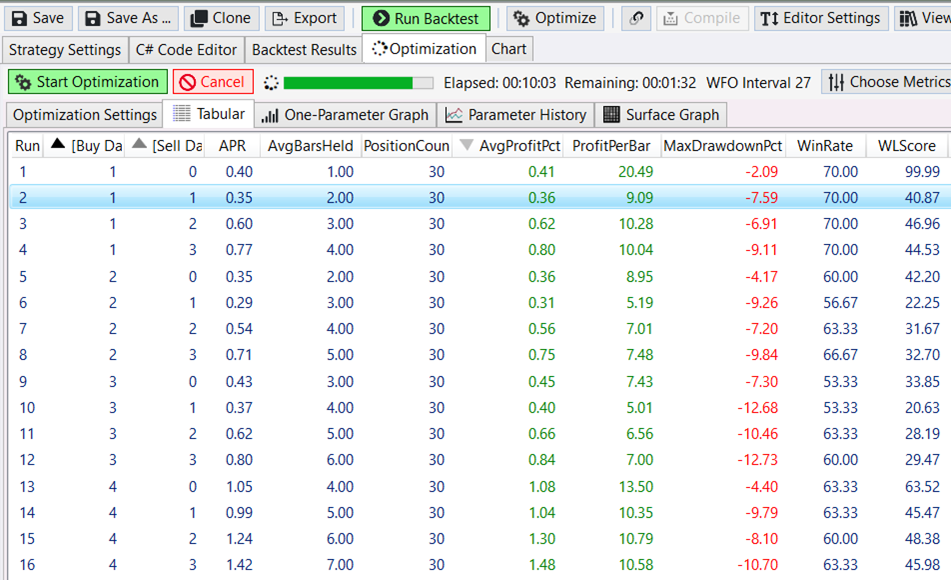Switch to the Chart tab

coord(509,49)
